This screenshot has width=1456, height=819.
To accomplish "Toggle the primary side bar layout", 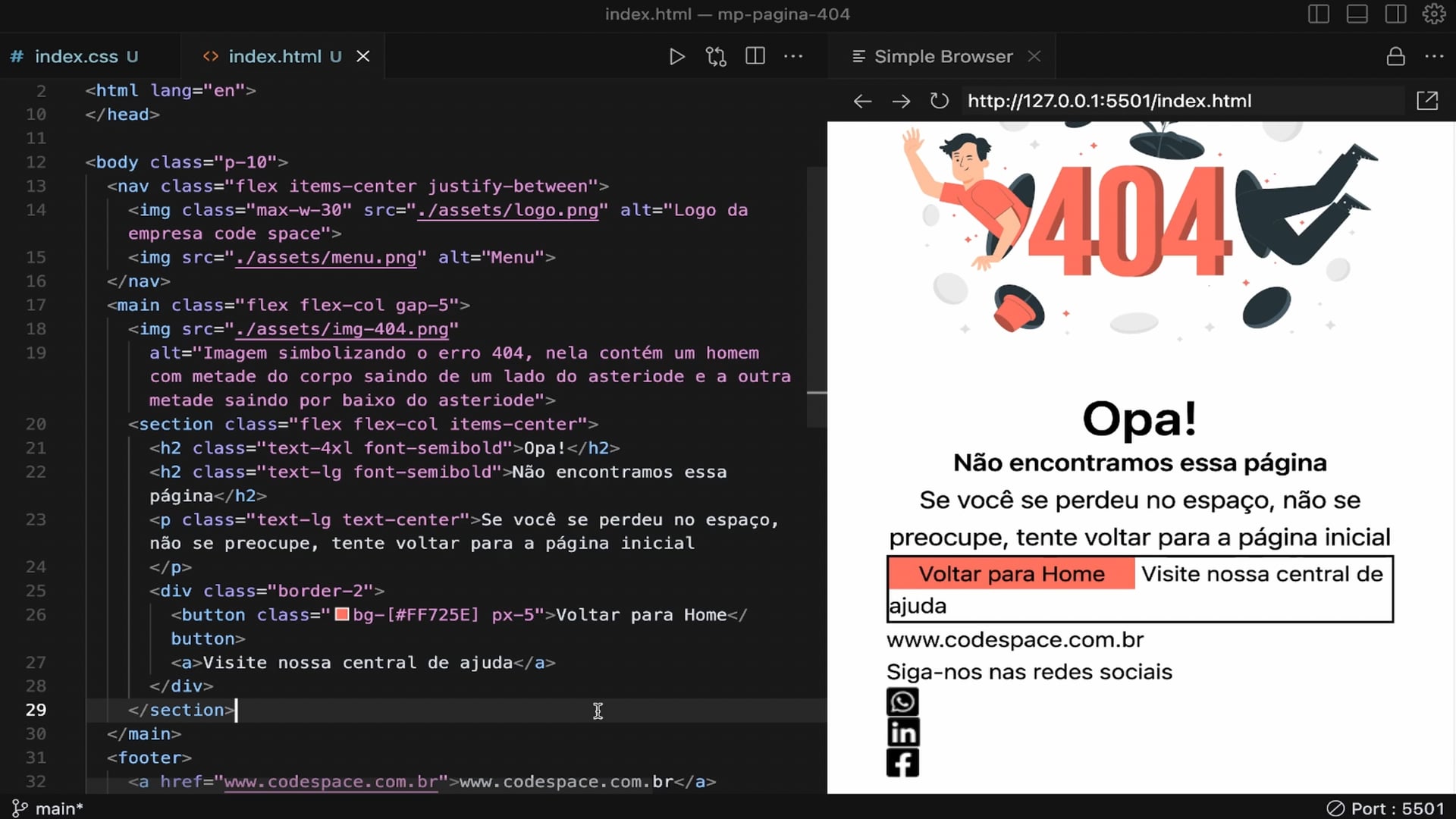I will (x=1319, y=14).
